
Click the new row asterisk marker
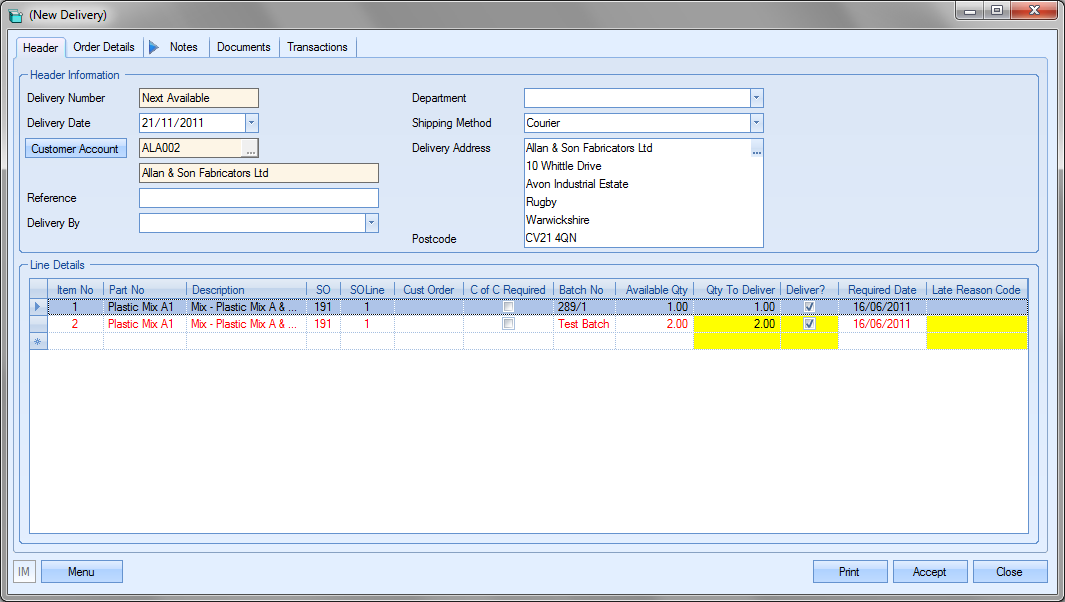coord(39,342)
